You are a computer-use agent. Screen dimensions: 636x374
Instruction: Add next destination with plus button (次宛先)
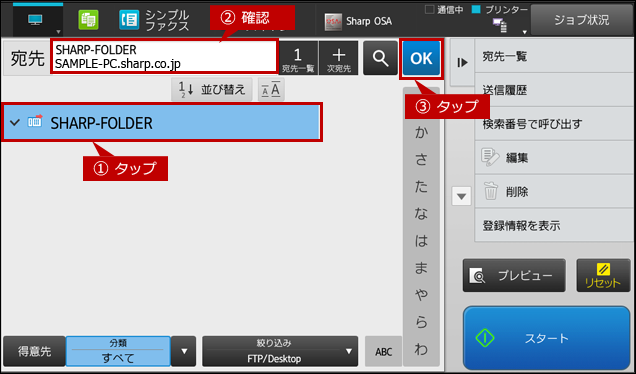point(339,58)
